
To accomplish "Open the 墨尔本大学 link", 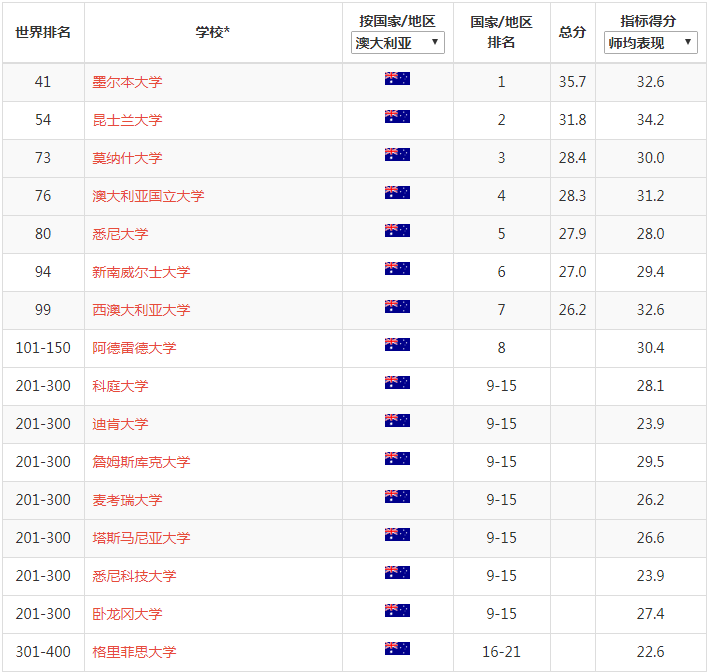I will click(x=127, y=82).
